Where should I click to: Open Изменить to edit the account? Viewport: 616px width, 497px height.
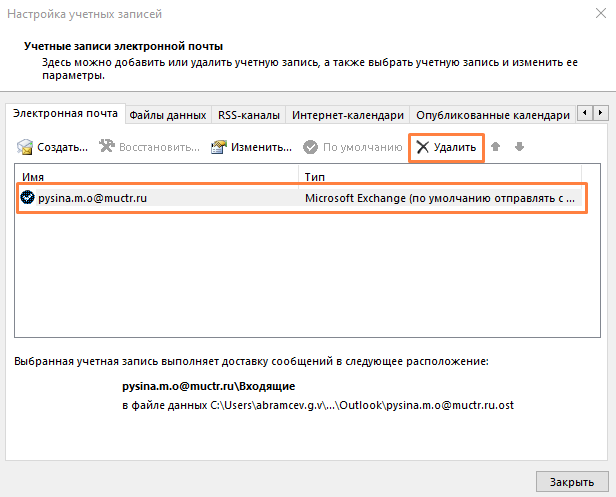(x=251, y=147)
